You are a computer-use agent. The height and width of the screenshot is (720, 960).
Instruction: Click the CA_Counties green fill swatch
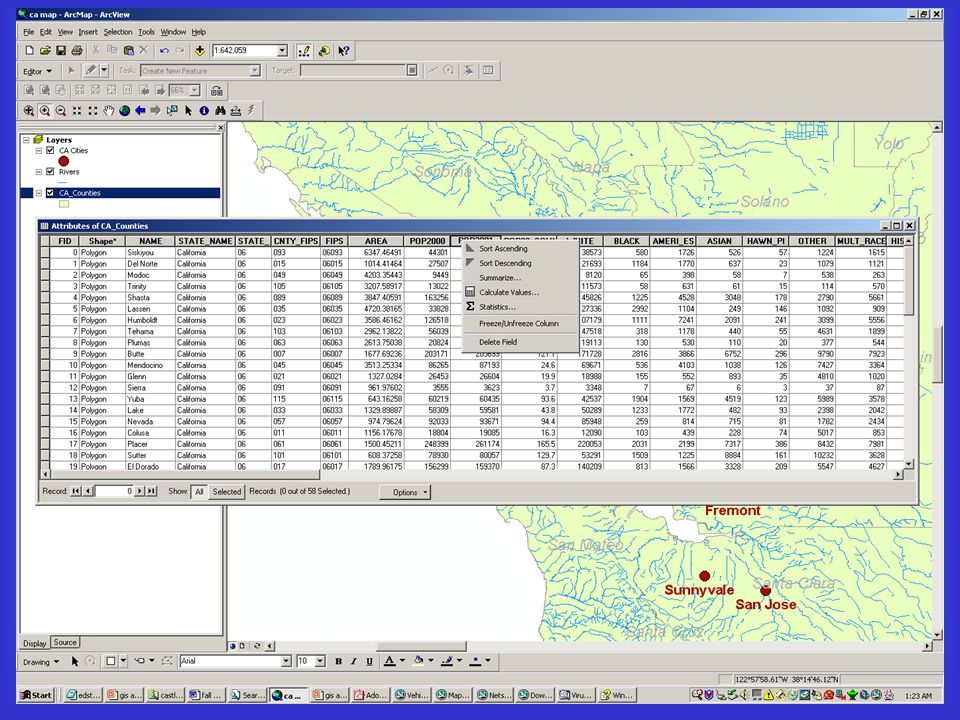(64, 204)
